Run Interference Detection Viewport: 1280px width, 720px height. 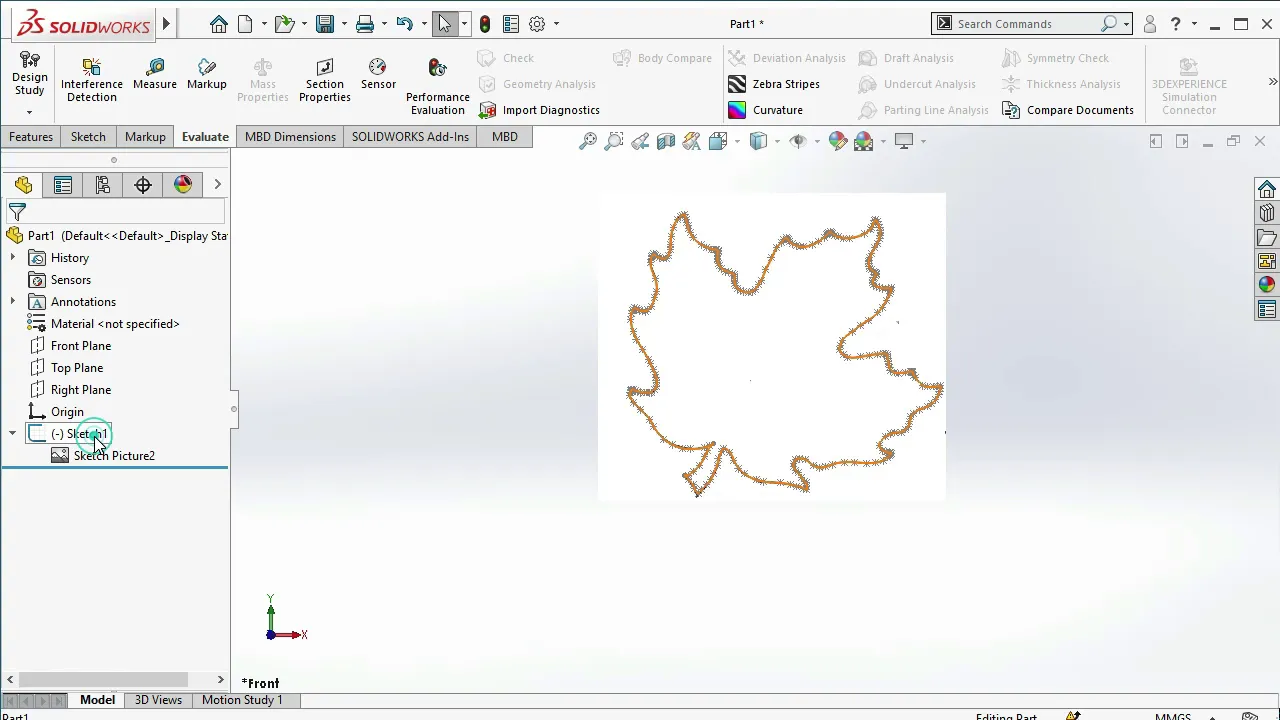click(92, 80)
